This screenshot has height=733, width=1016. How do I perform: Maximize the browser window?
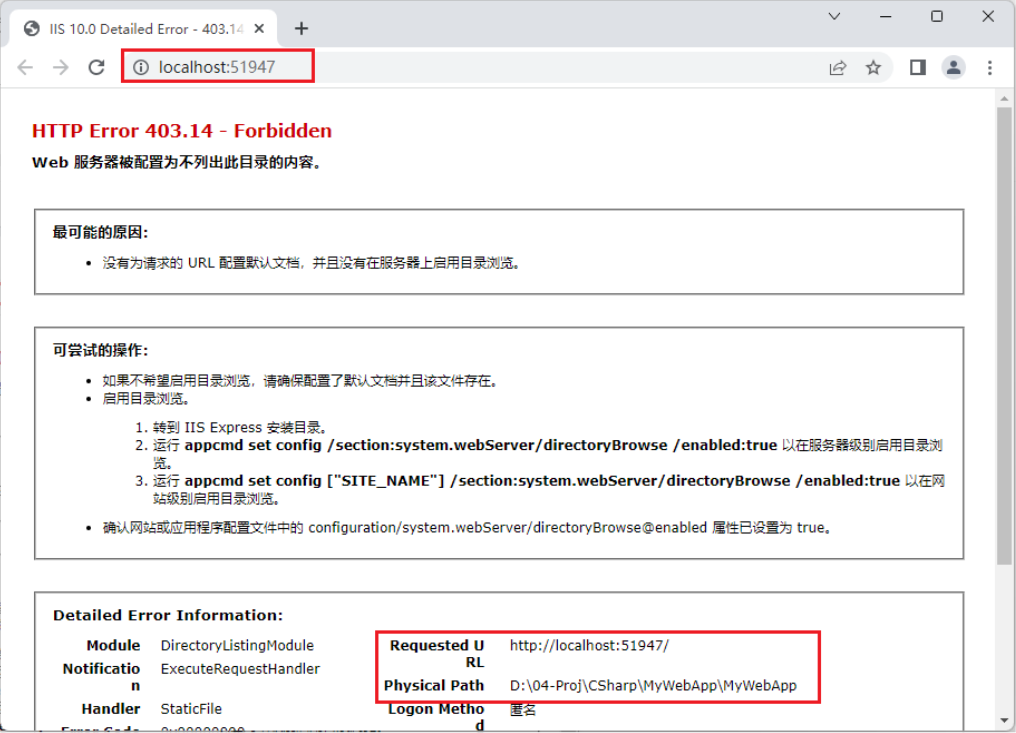936,16
